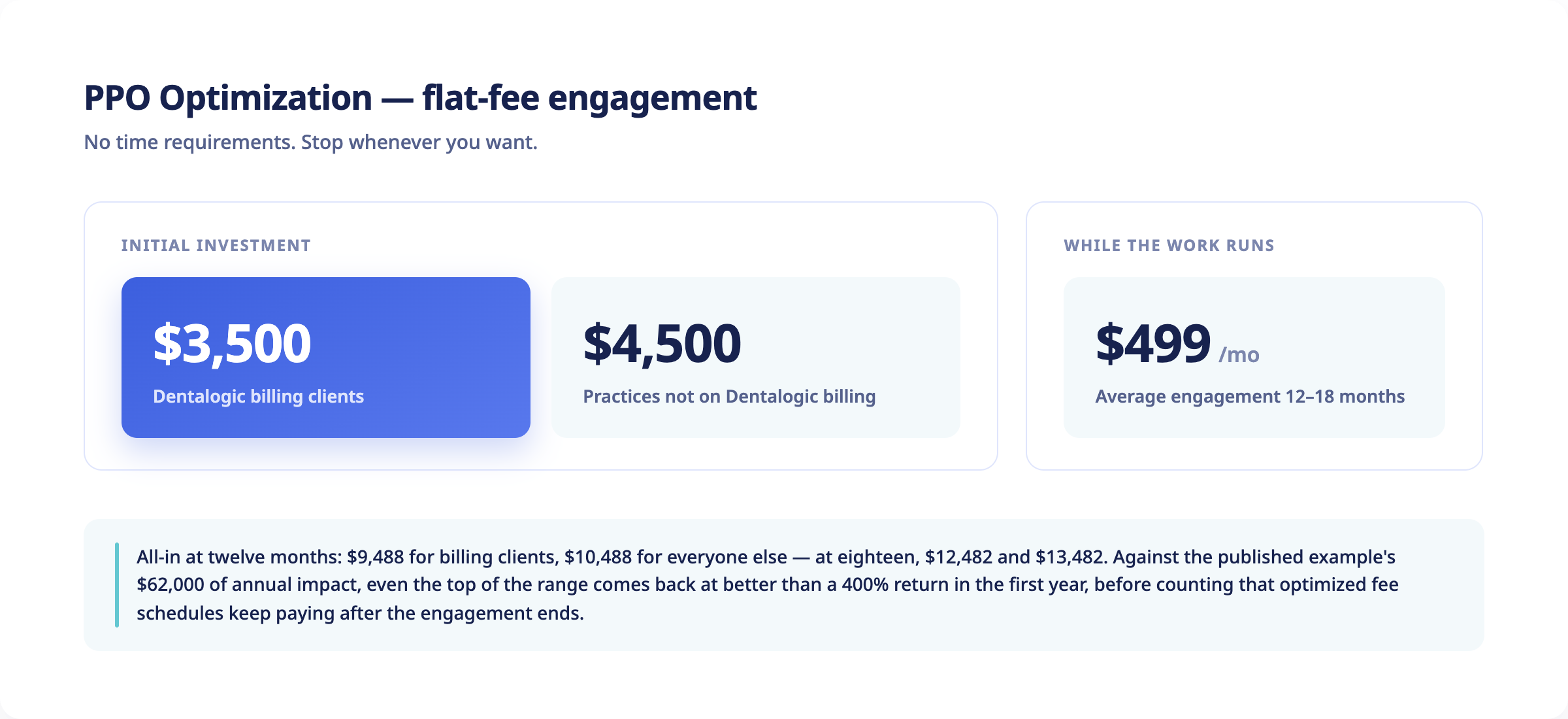Choose the blue $3,500 pricing card

326,358
